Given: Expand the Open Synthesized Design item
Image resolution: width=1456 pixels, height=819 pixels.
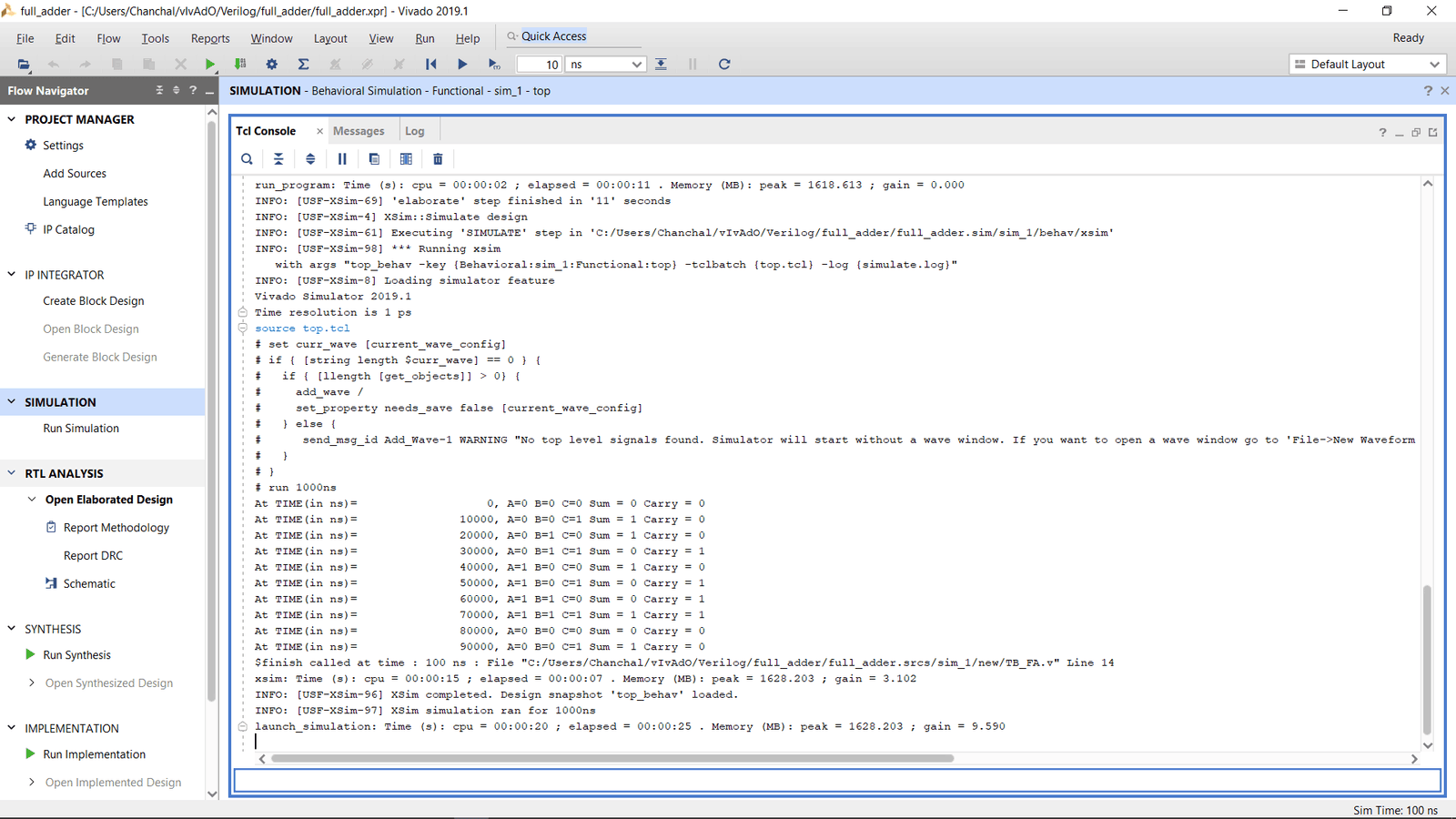Looking at the screenshot, I should click(x=31, y=682).
